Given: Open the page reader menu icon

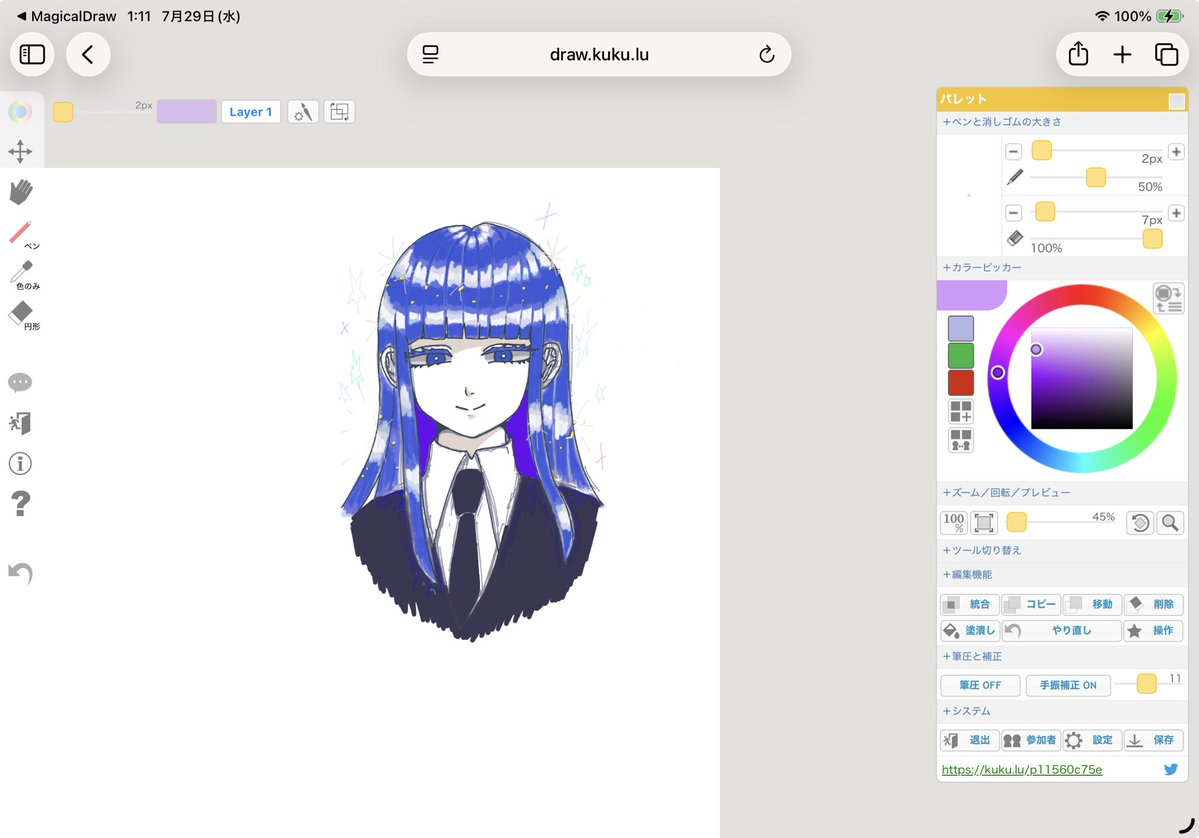Looking at the screenshot, I should coord(431,54).
